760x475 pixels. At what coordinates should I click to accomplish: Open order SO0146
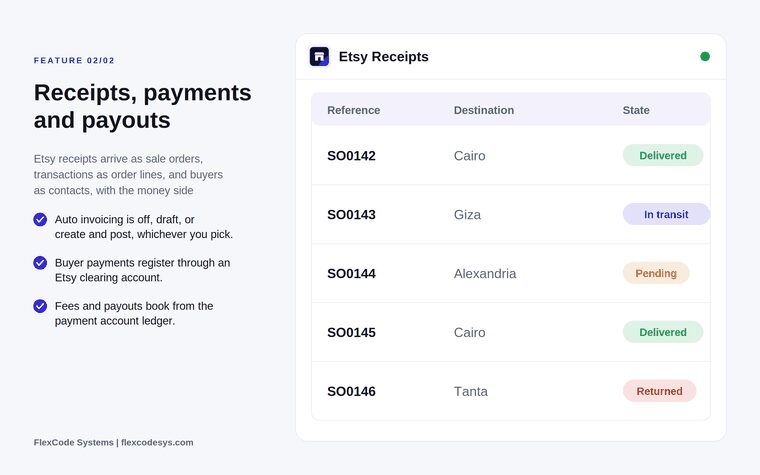pos(351,392)
